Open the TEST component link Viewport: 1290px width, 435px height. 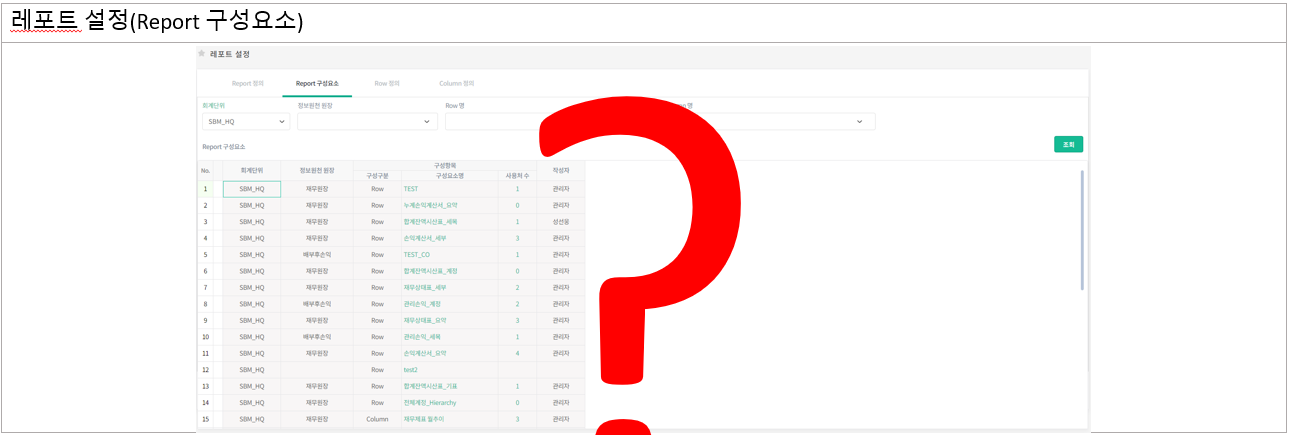(412, 189)
